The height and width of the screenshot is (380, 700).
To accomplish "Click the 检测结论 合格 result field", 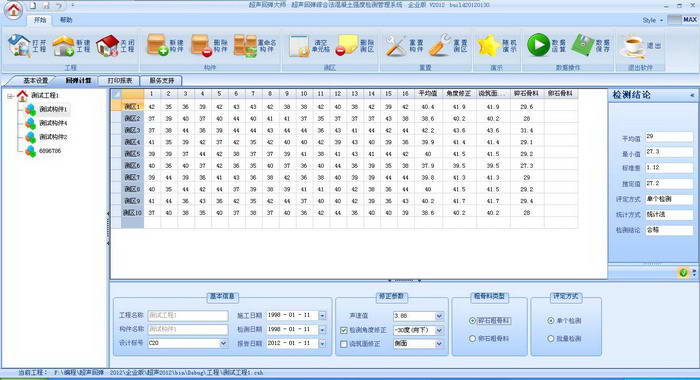I will click(669, 230).
